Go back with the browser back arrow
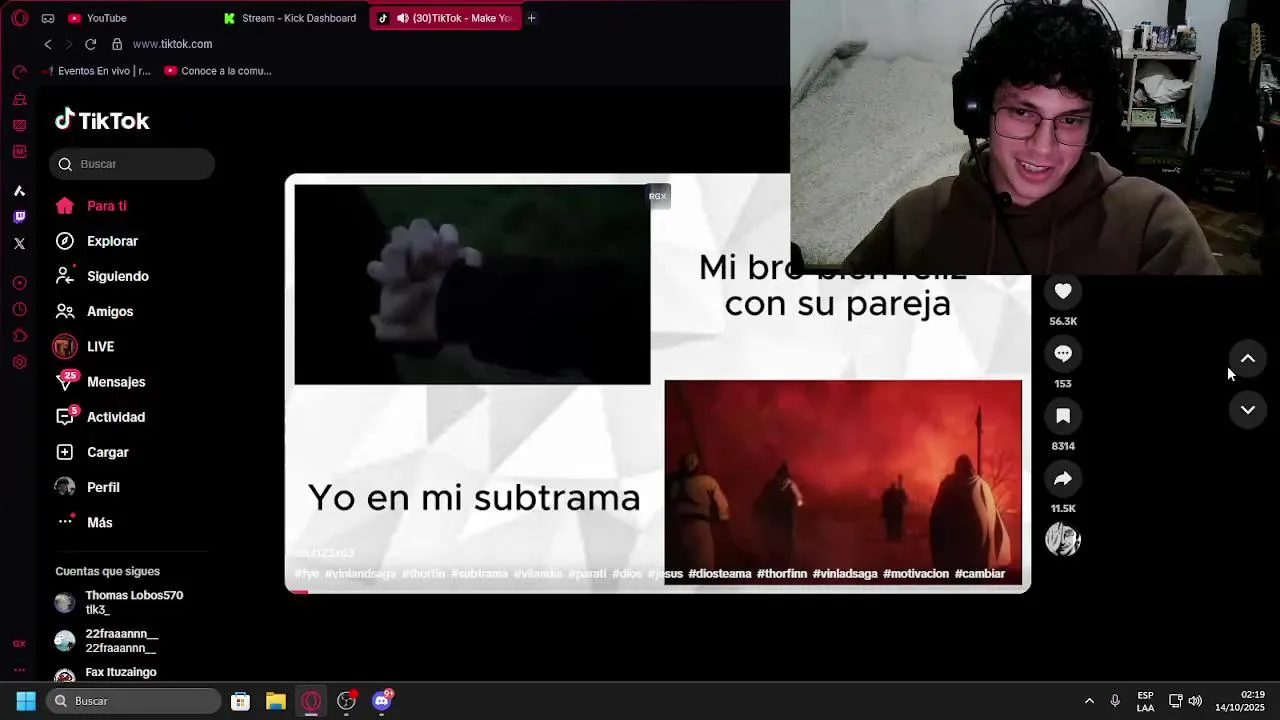Screen dimensions: 1280x720 tap(48, 44)
